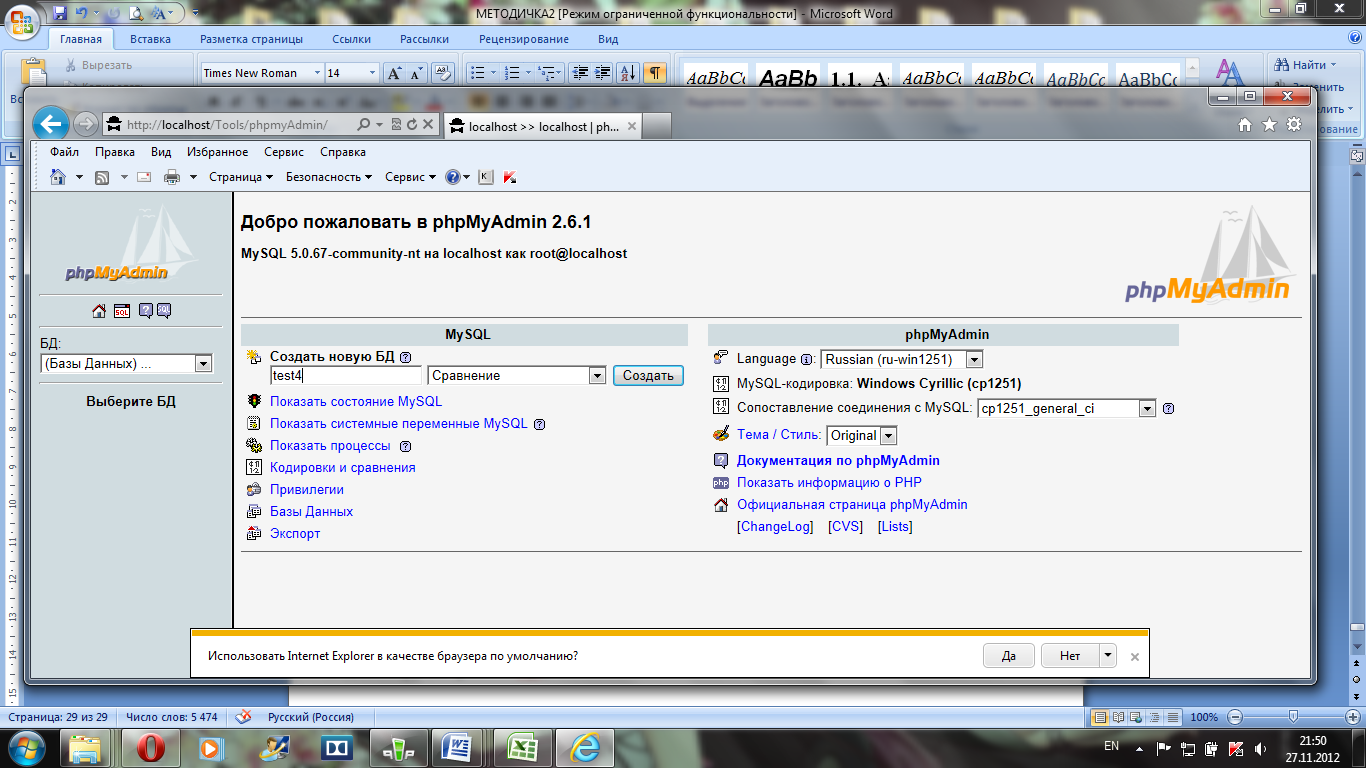Open the Страница dropdown in IE command bar

241,177
